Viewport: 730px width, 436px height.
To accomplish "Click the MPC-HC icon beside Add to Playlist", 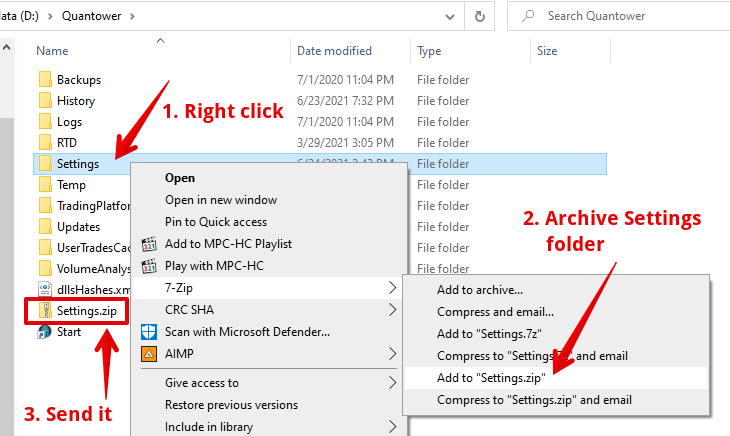I will tap(149, 244).
